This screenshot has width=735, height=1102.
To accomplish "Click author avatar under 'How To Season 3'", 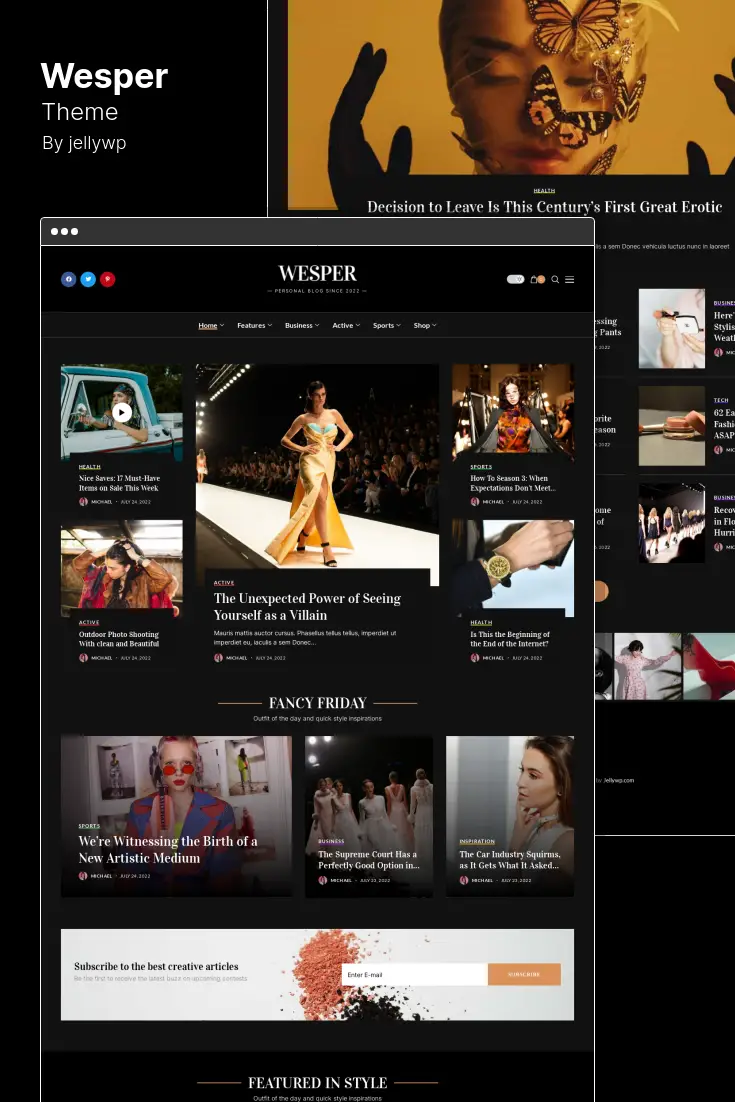I will pyautogui.click(x=474, y=502).
